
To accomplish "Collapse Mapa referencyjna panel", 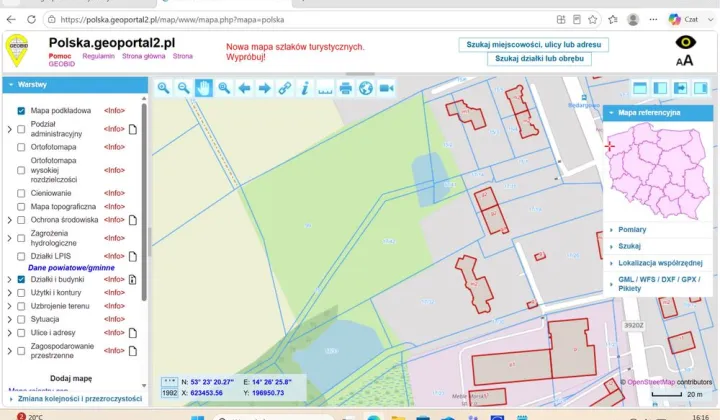I will tap(658, 112).
